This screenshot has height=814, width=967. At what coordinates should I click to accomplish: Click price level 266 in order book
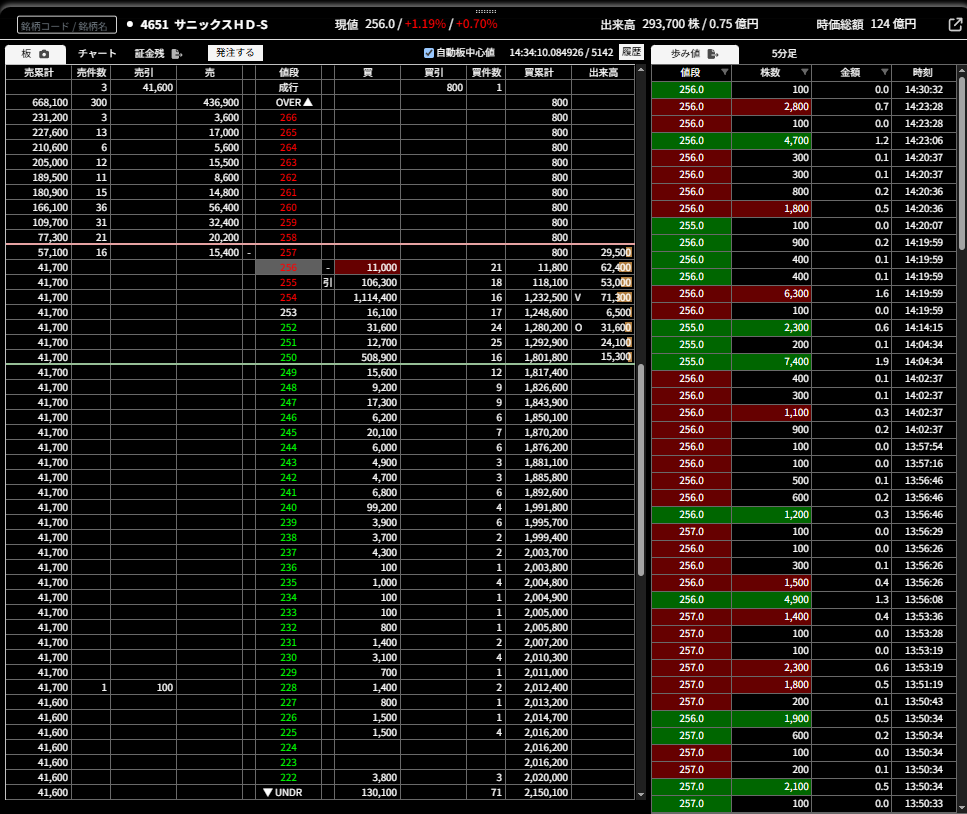pyautogui.click(x=288, y=117)
